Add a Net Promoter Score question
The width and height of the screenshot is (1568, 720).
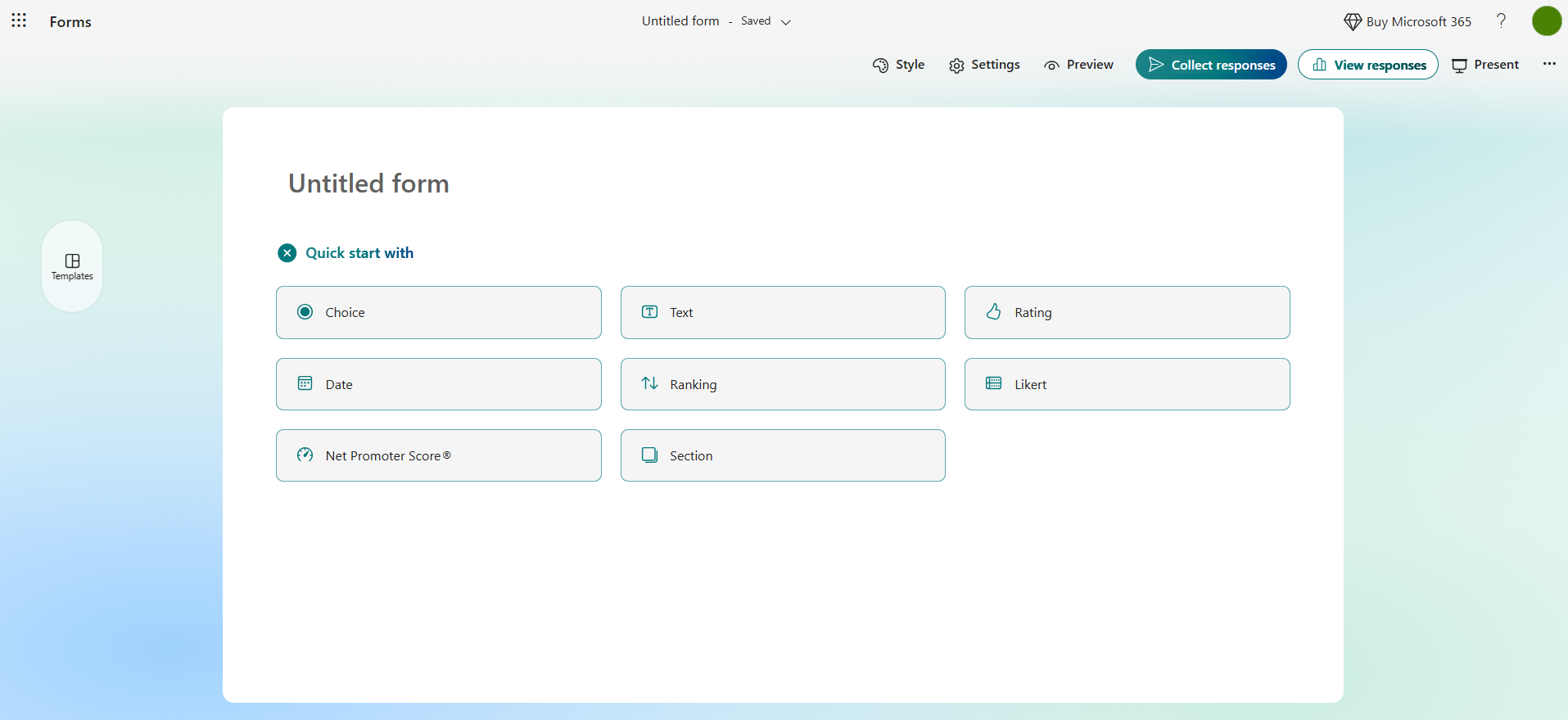(x=439, y=455)
